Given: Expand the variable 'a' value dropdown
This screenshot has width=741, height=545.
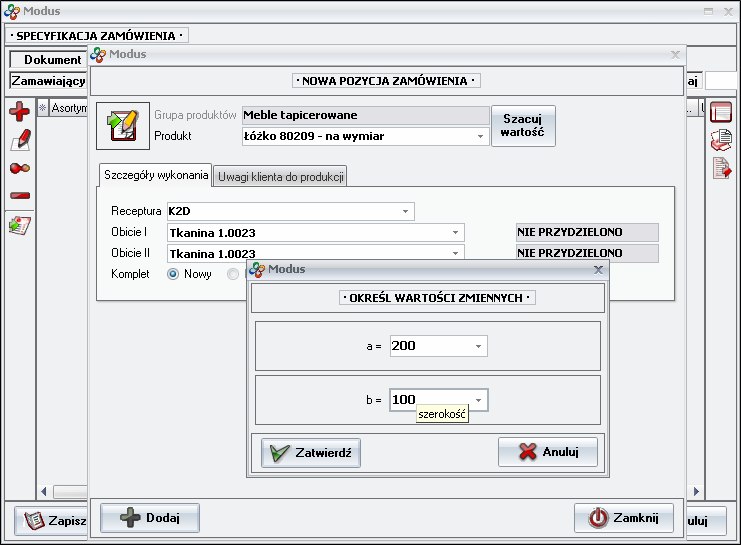Looking at the screenshot, I should coord(479,346).
